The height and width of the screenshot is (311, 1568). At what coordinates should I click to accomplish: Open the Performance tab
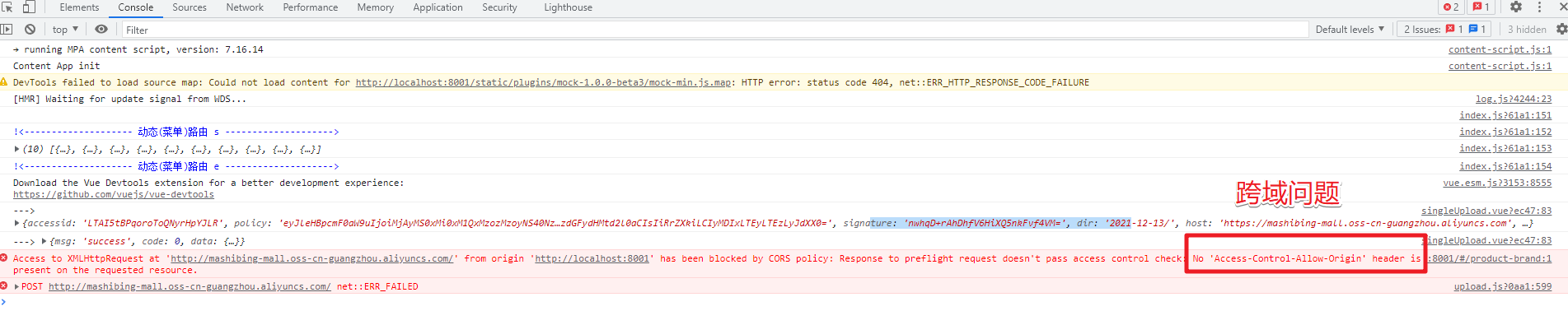[x=311, y=7]
